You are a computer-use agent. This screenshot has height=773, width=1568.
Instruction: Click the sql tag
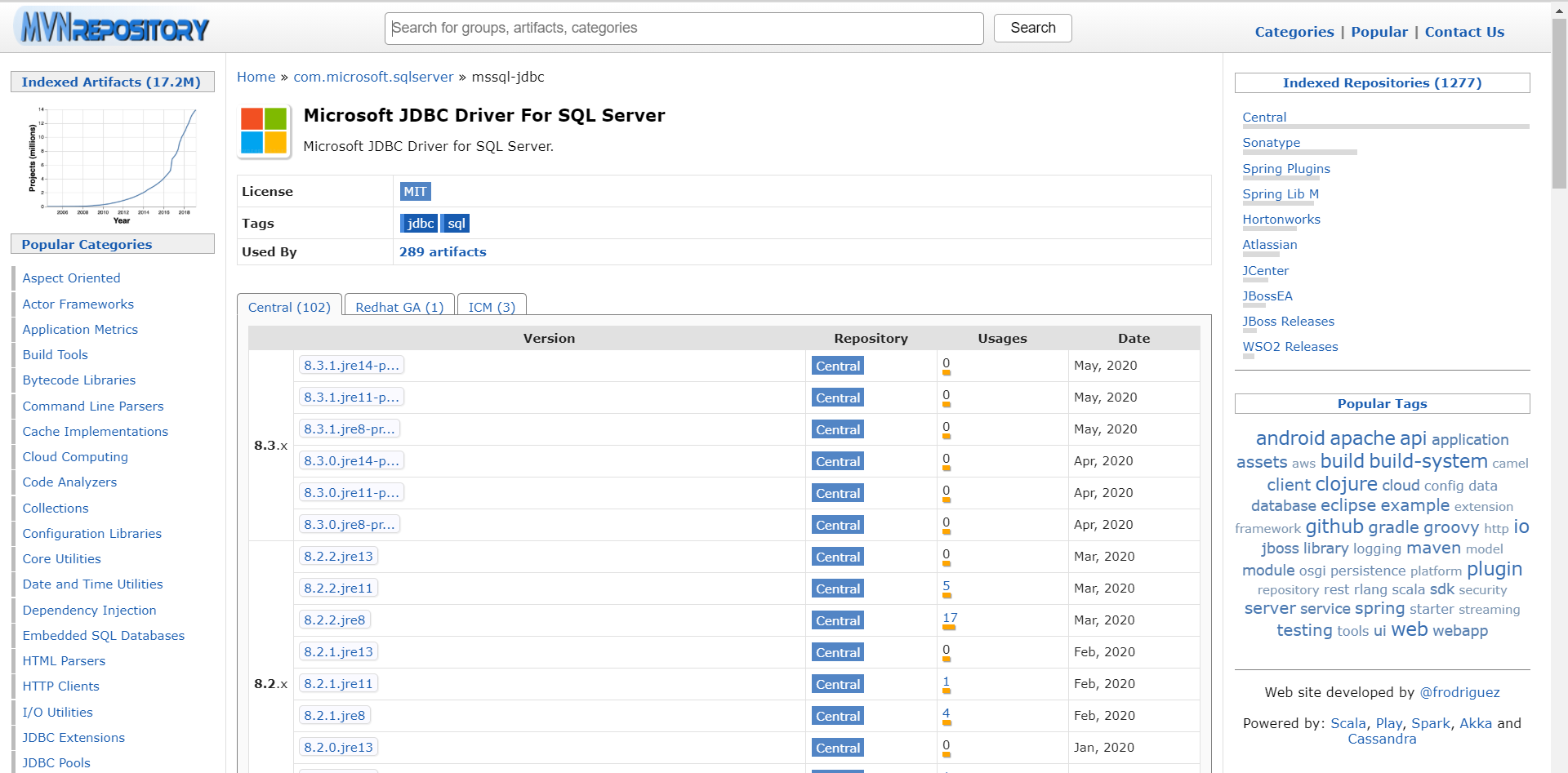pyautogui.click(x=456, y=223)
